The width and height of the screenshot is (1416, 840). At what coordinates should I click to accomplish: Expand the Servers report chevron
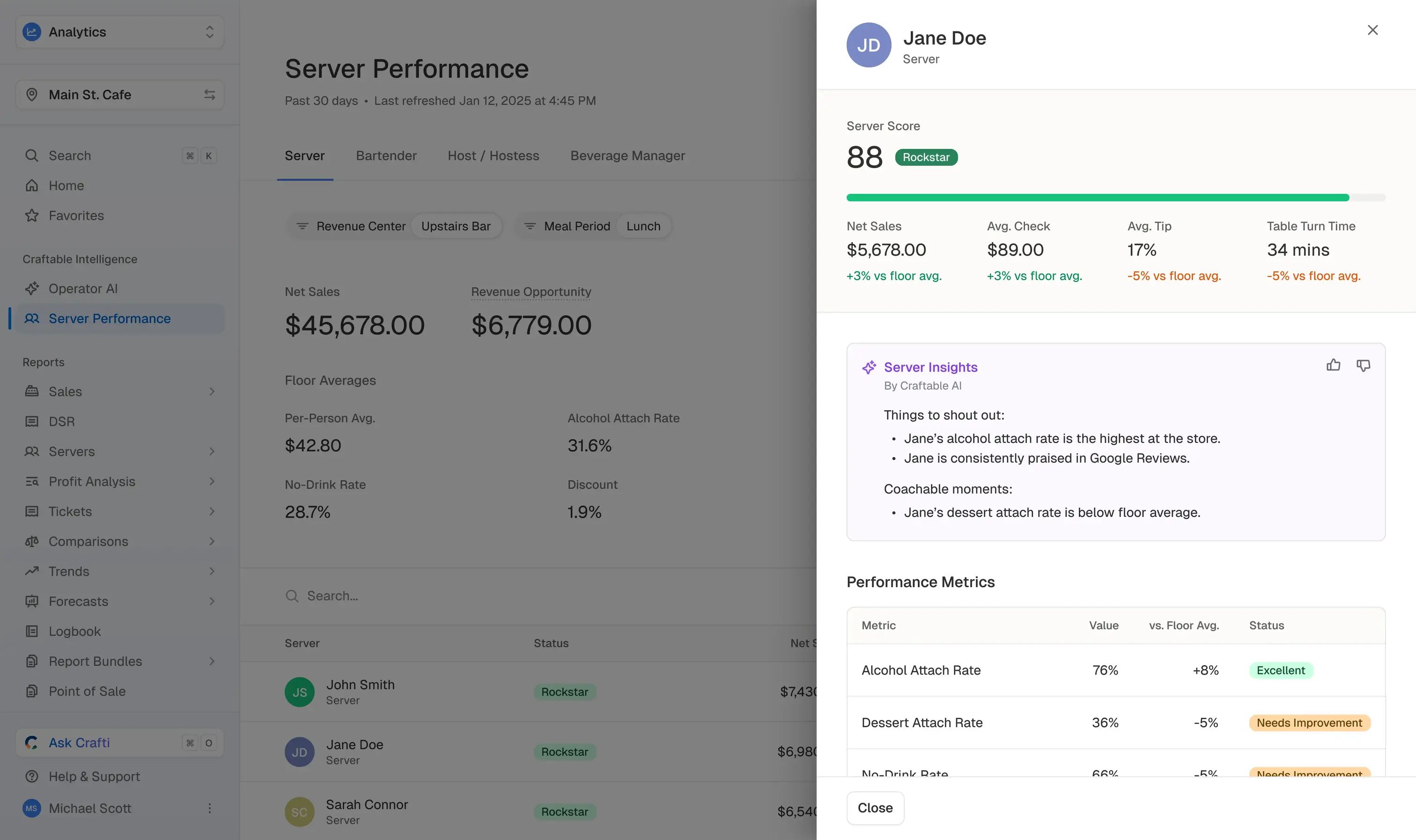[x=212, y=452]
